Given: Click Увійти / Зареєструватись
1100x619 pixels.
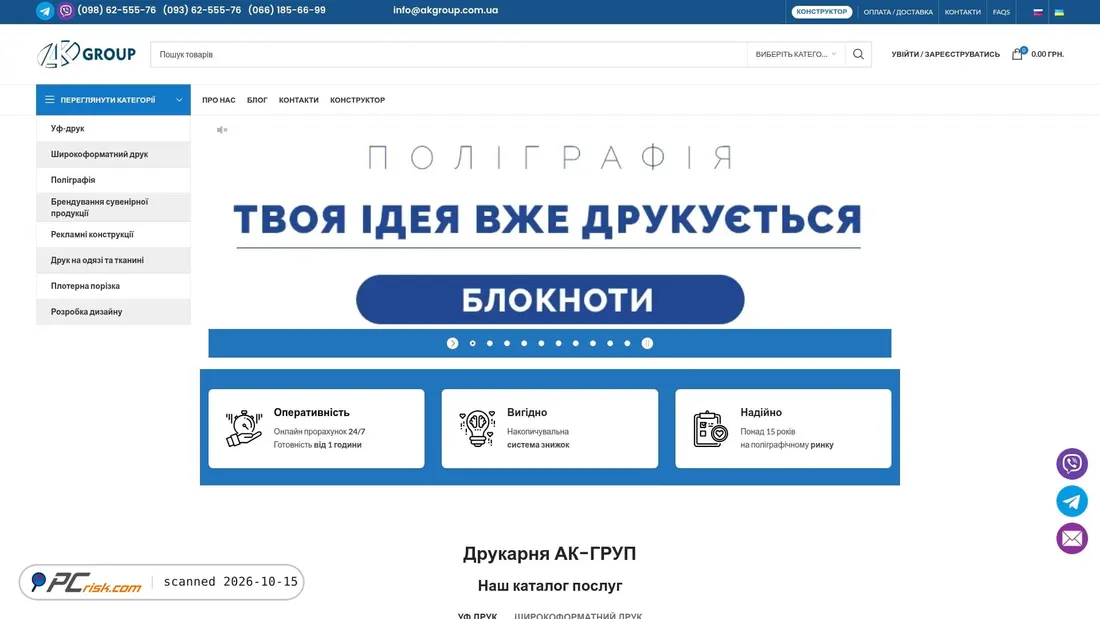Looking at the screenshot, I should (945, 54).
